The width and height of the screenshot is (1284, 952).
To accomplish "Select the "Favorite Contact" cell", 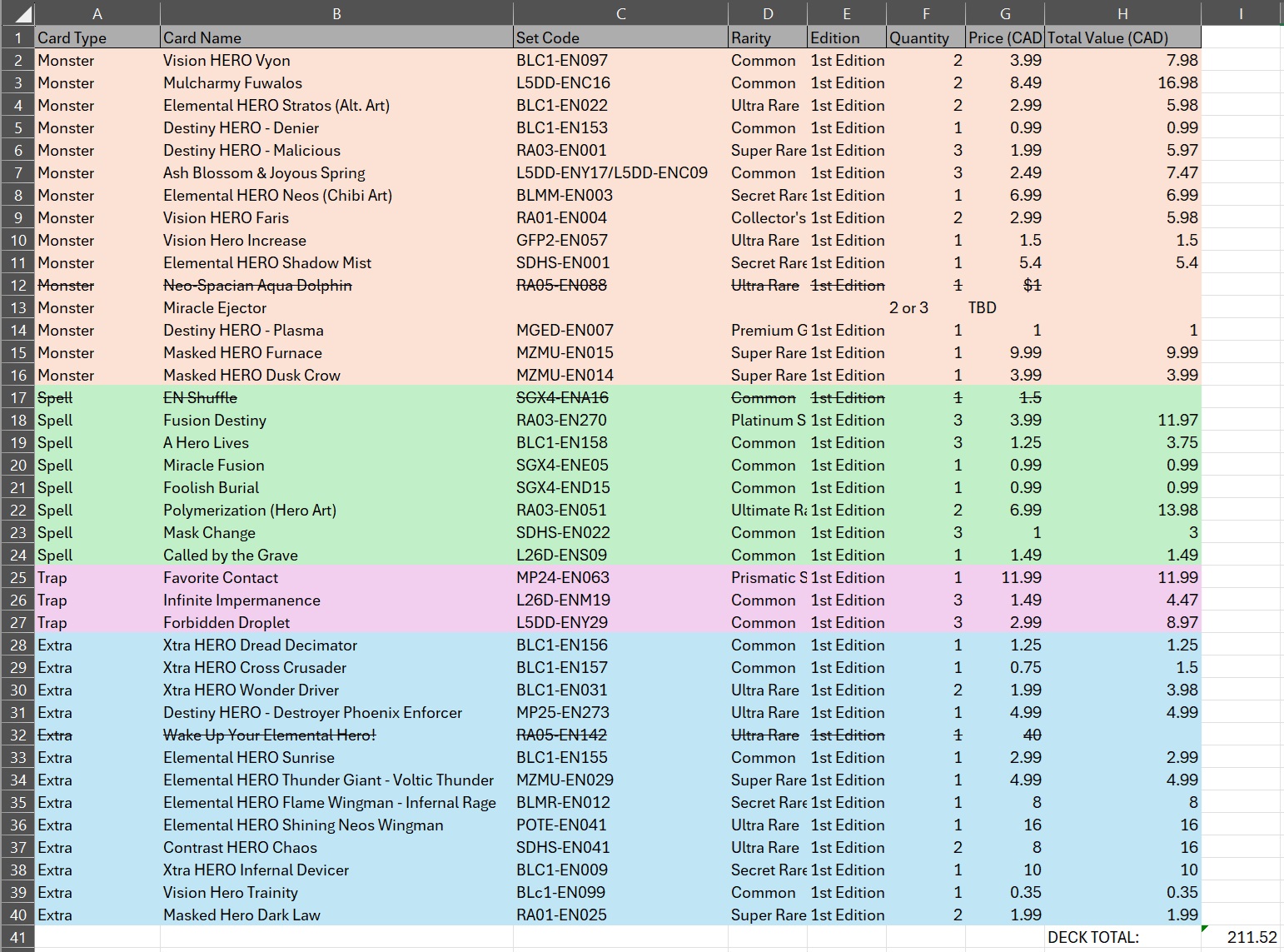I will [336, 577].
